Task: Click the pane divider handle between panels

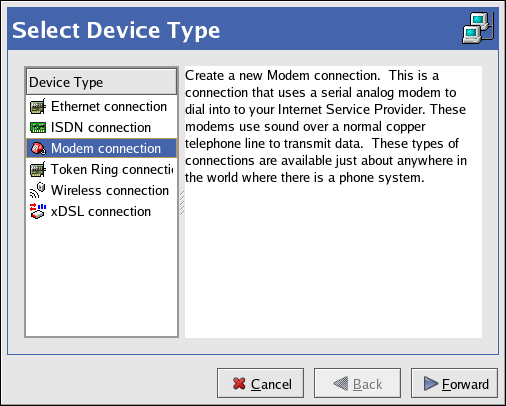Action: (x=182, y=203)
